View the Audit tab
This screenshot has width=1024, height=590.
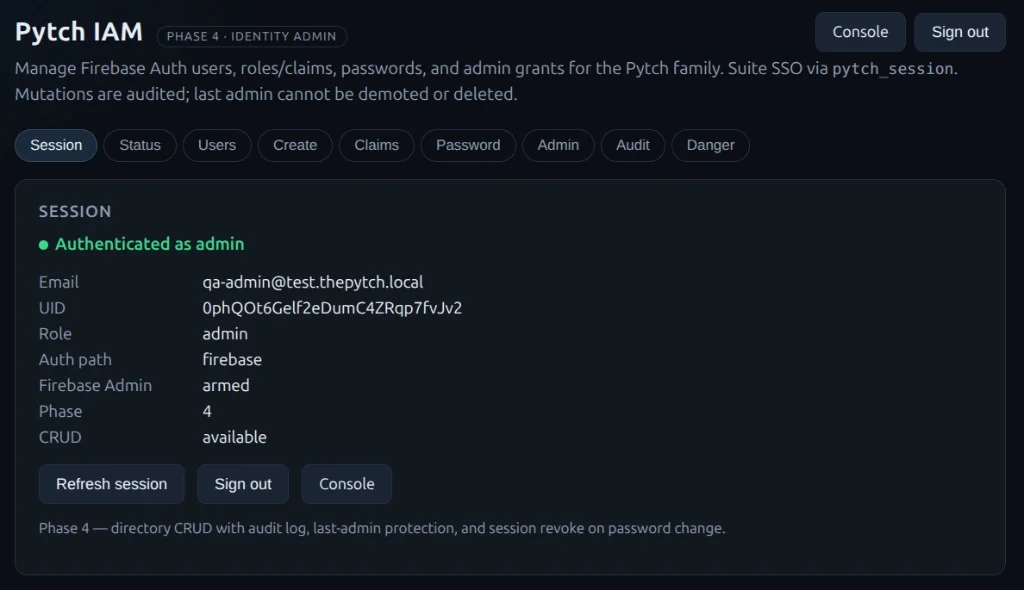tap(633, 145)
